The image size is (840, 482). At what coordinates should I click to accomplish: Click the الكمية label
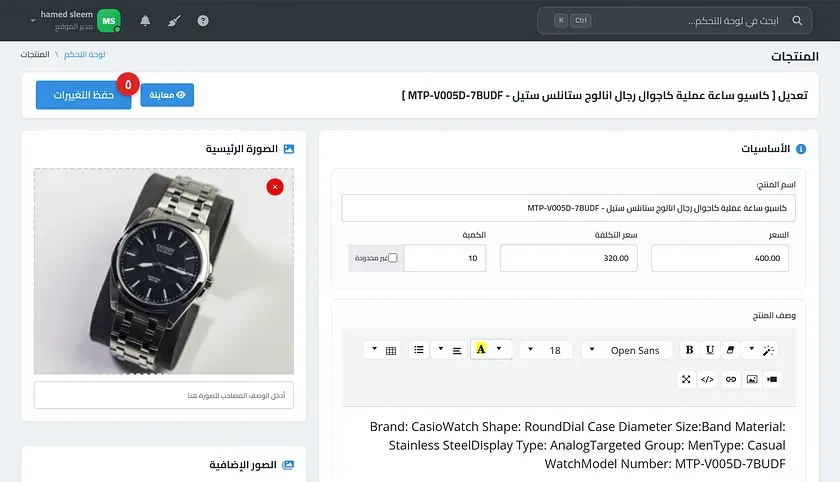click(474, 235)
